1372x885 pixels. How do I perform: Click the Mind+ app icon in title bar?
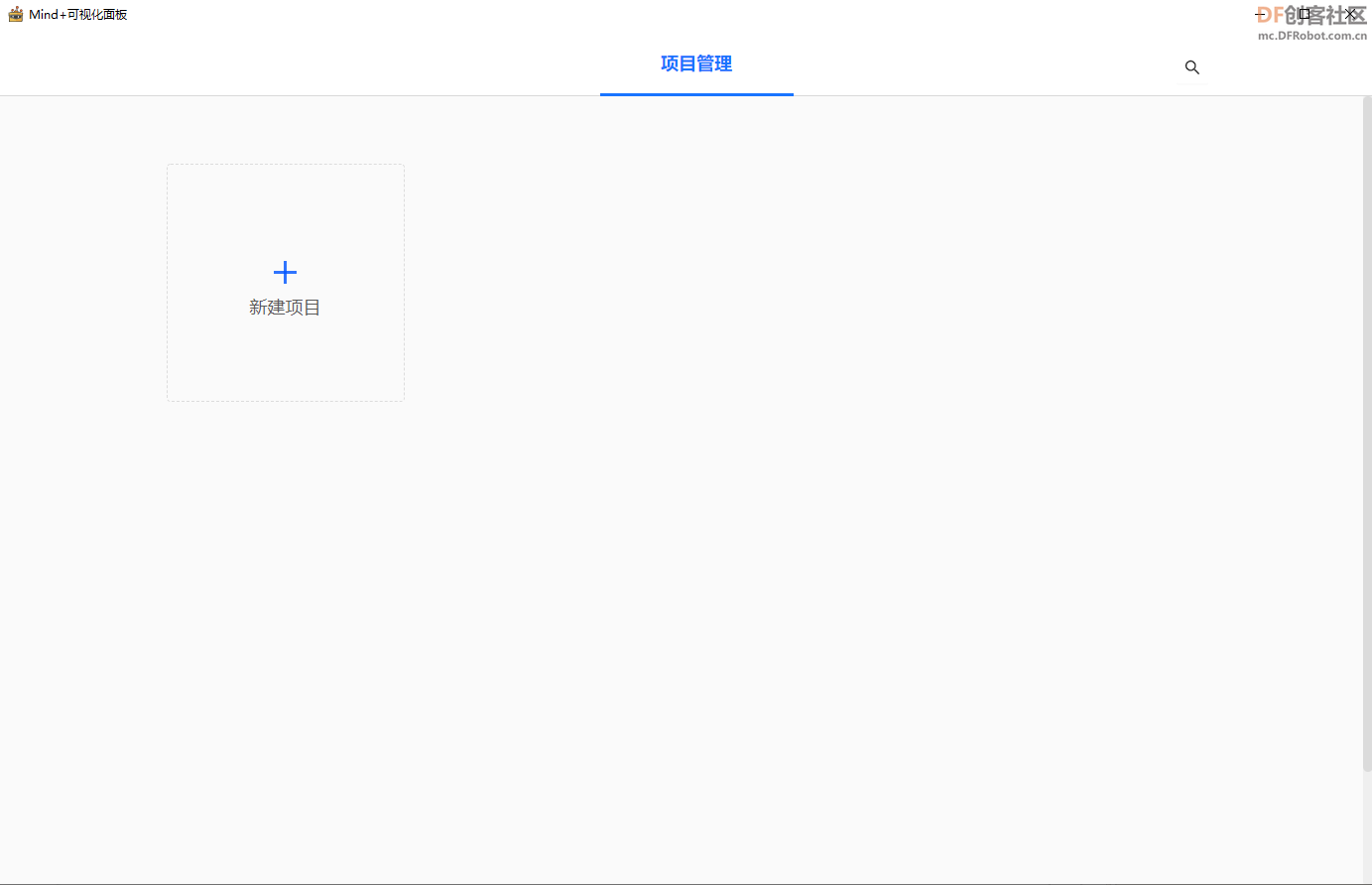tap(15, 14)
